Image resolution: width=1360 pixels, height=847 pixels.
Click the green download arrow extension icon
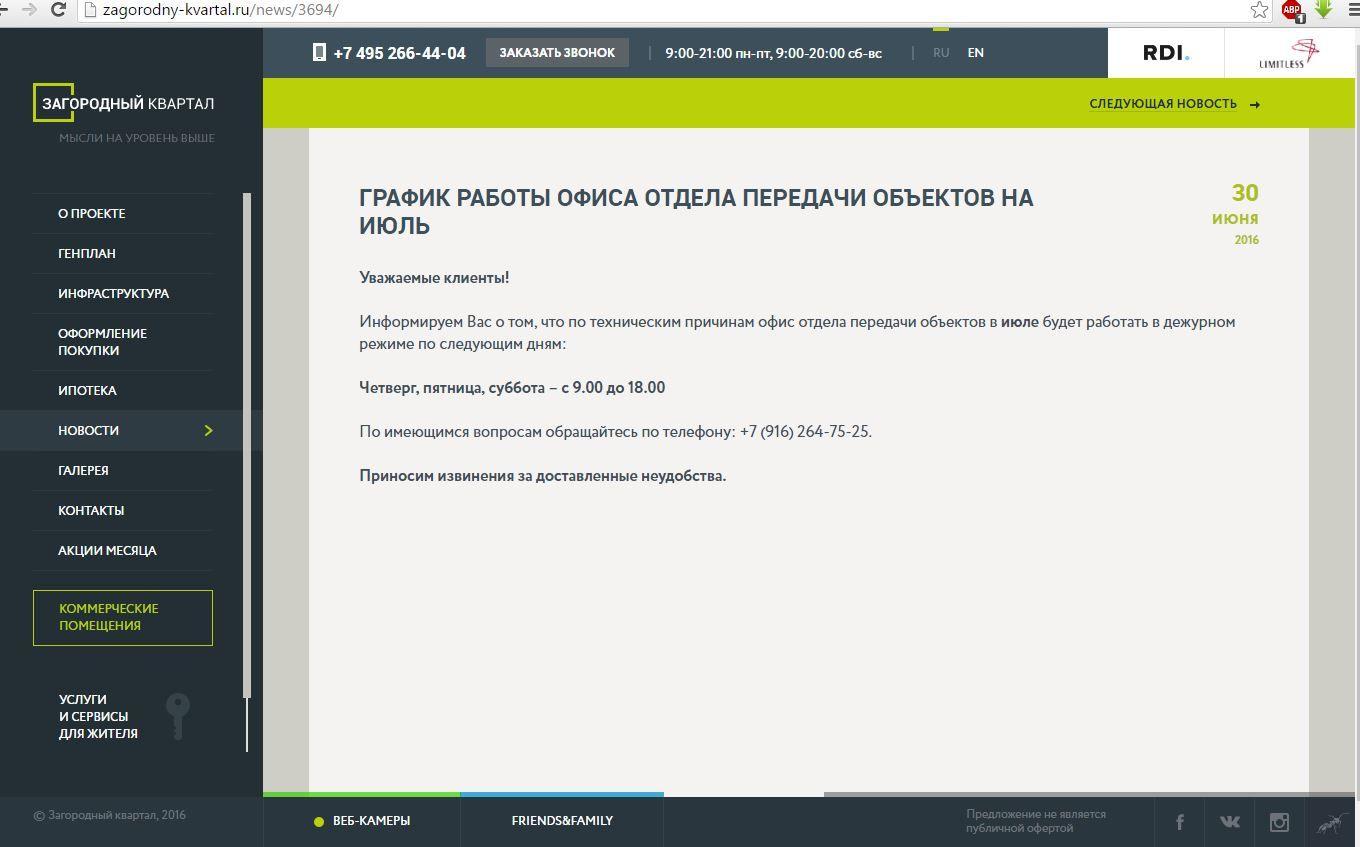1323,9
